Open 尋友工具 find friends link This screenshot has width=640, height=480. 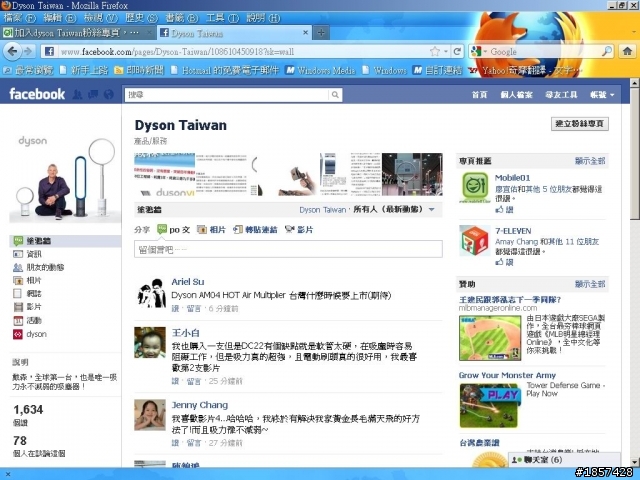(x=561, y=95)
